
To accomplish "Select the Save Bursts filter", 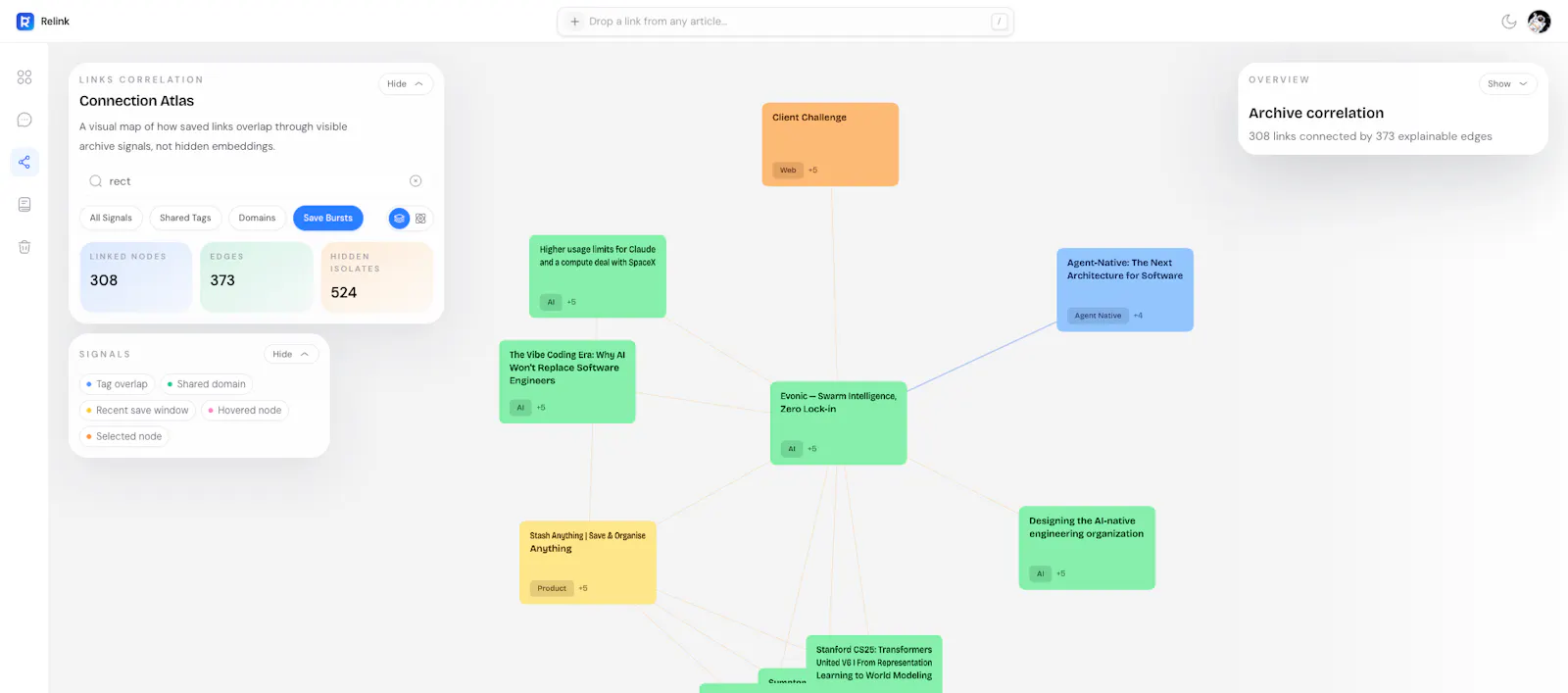I will 328,219.
